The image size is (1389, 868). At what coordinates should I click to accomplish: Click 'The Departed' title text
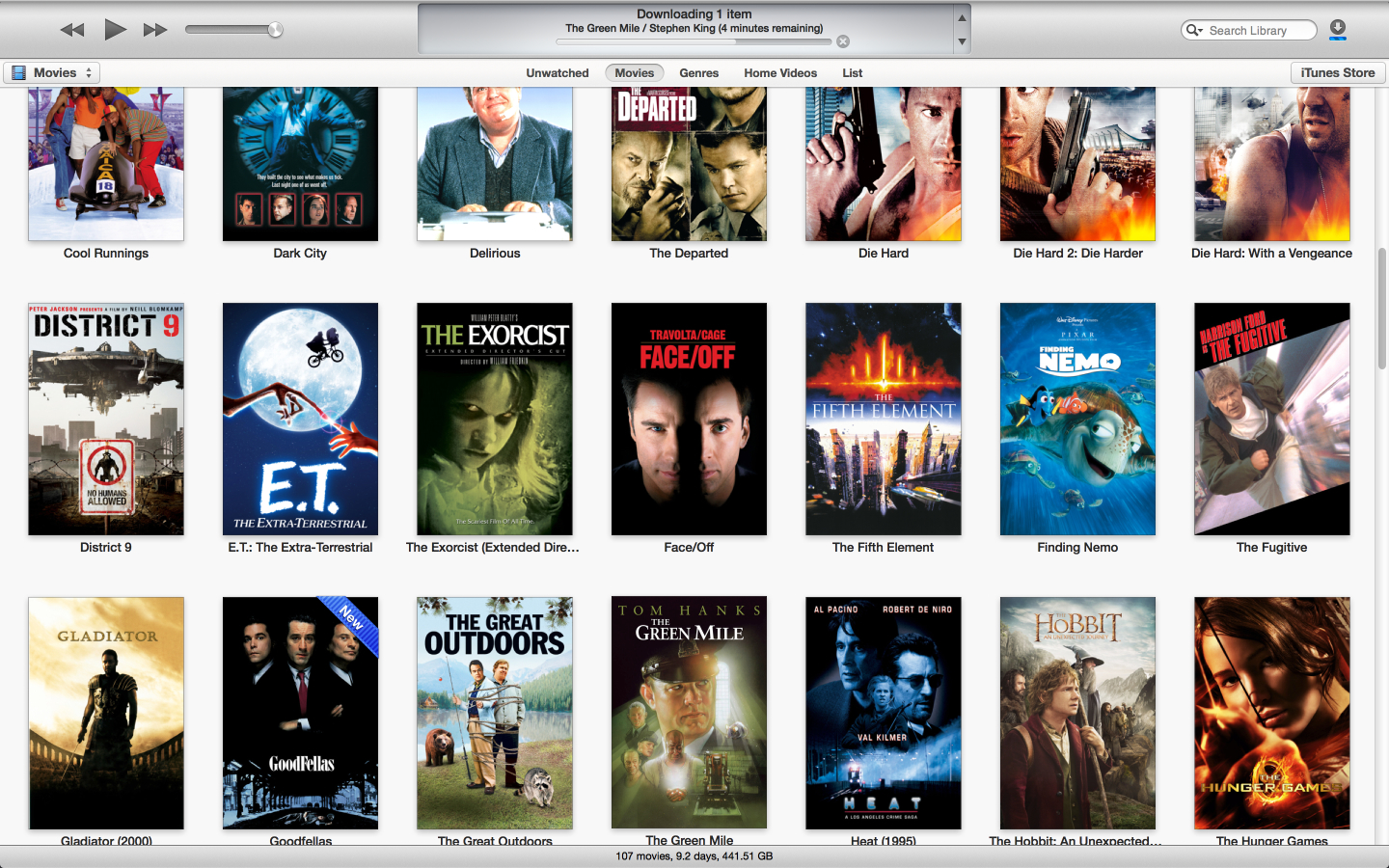click(689, 254)
